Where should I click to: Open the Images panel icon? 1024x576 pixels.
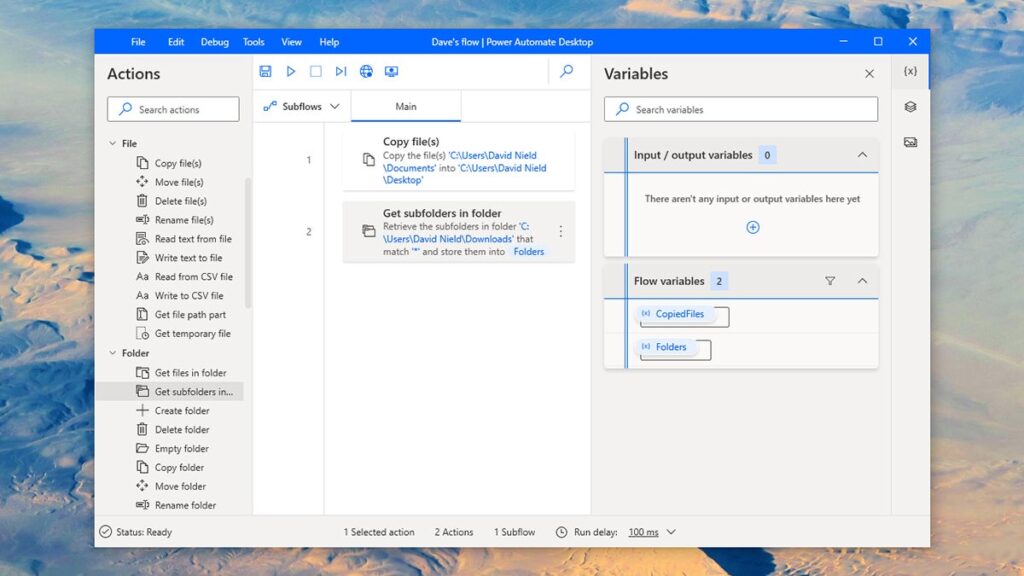(x=910, y=141)
